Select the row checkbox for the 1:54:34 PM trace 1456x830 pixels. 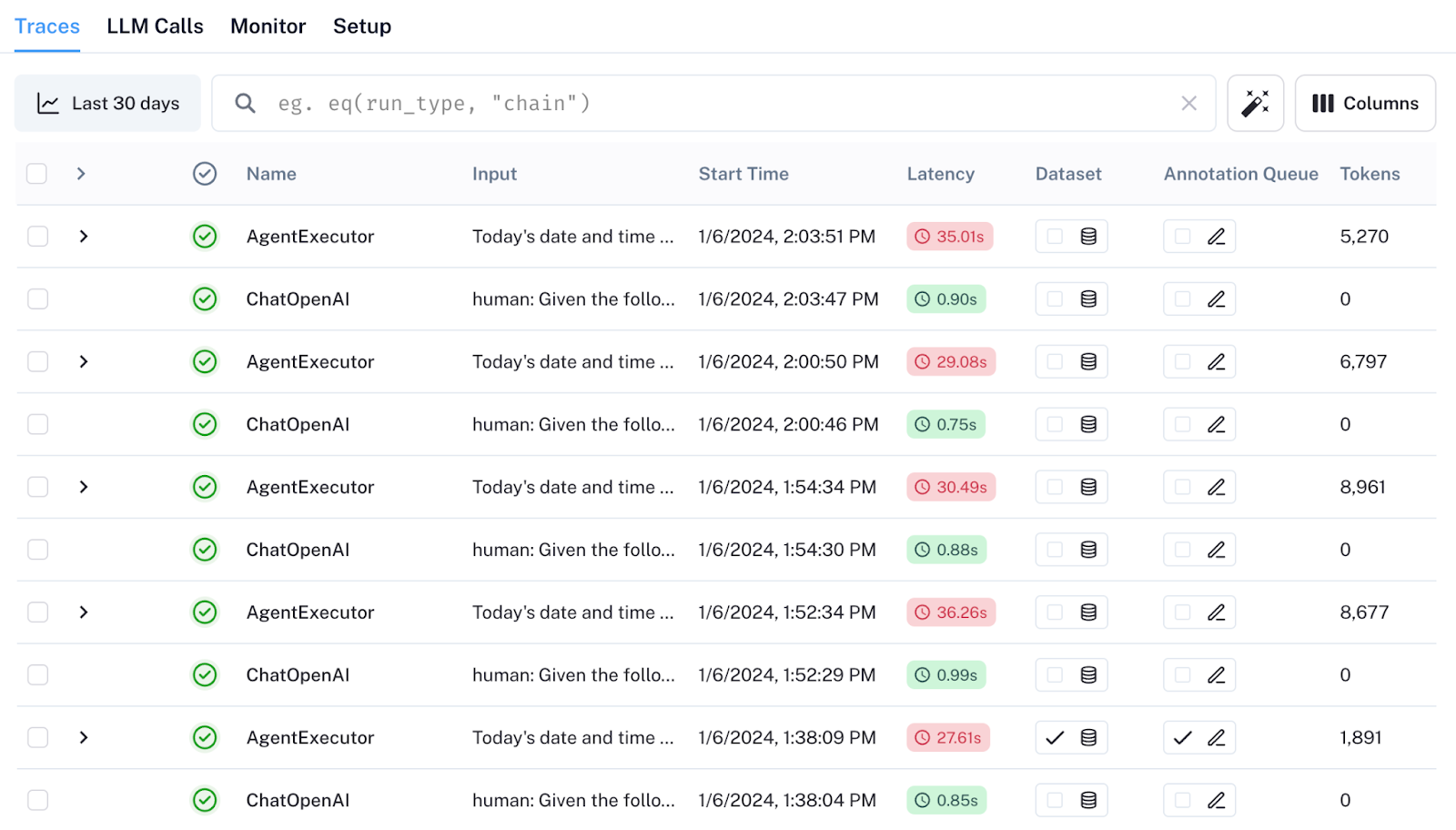point(37,487)
